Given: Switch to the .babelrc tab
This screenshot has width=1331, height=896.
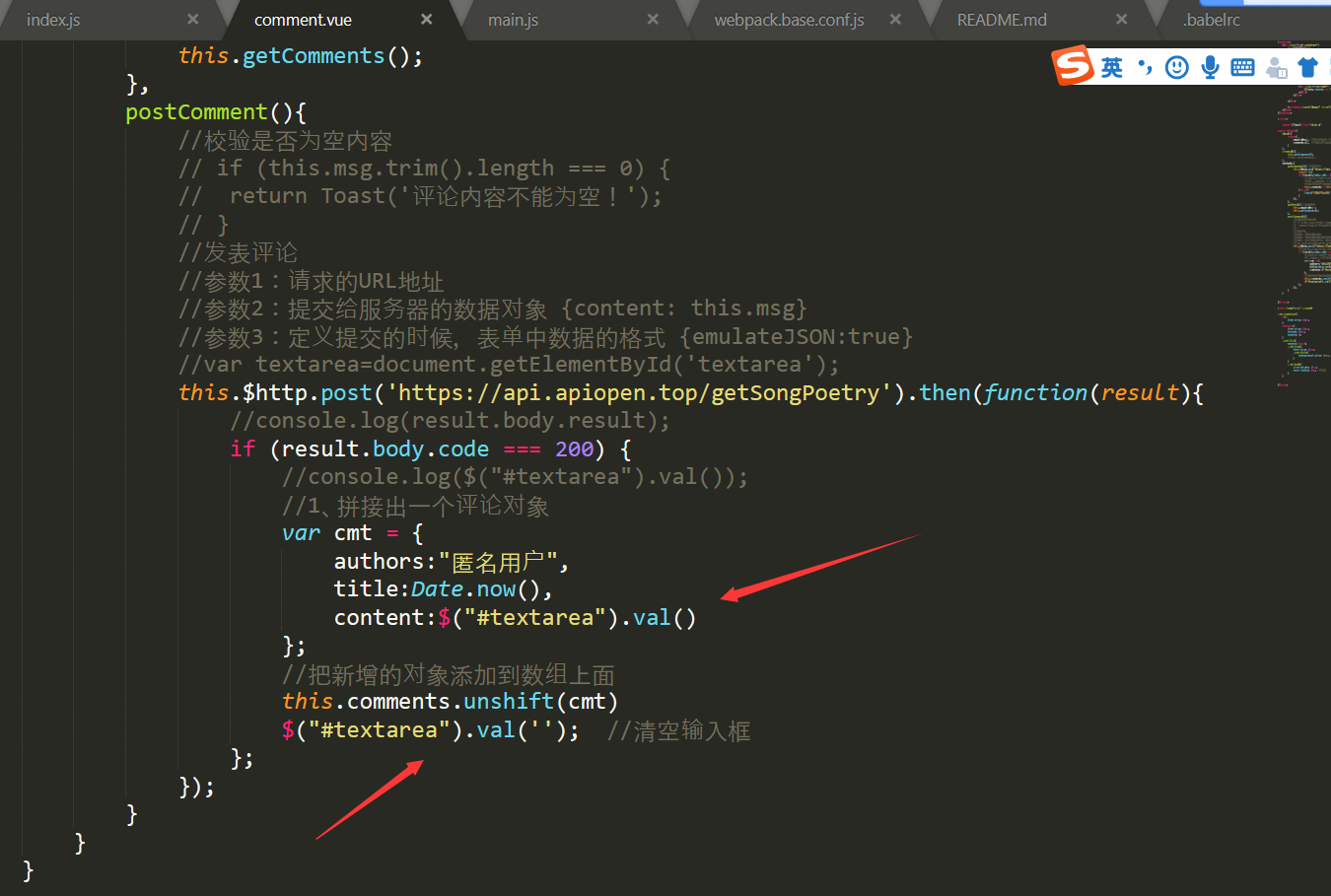Looking at the screenshot, I should coord(1212,20).
